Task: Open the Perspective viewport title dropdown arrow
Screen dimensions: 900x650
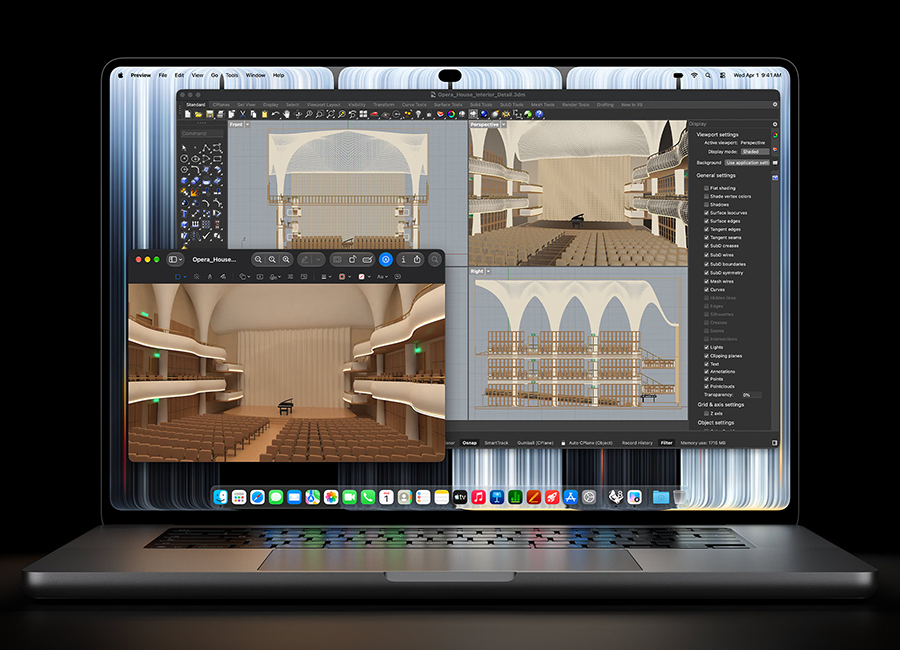Action: 504,125
